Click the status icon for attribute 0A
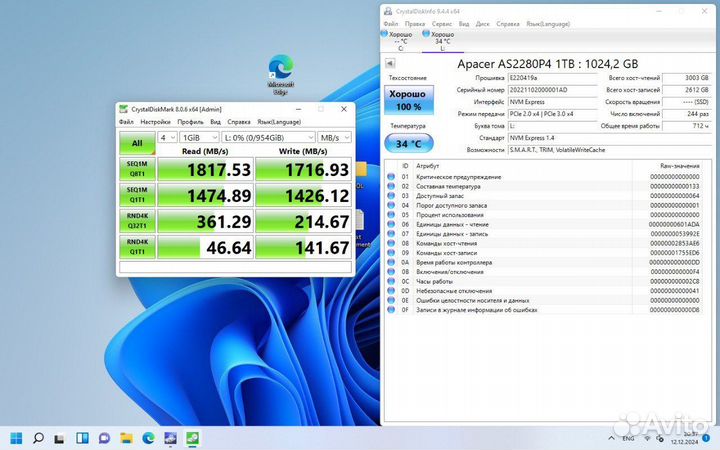720x450 pixels. coord(391,263)
